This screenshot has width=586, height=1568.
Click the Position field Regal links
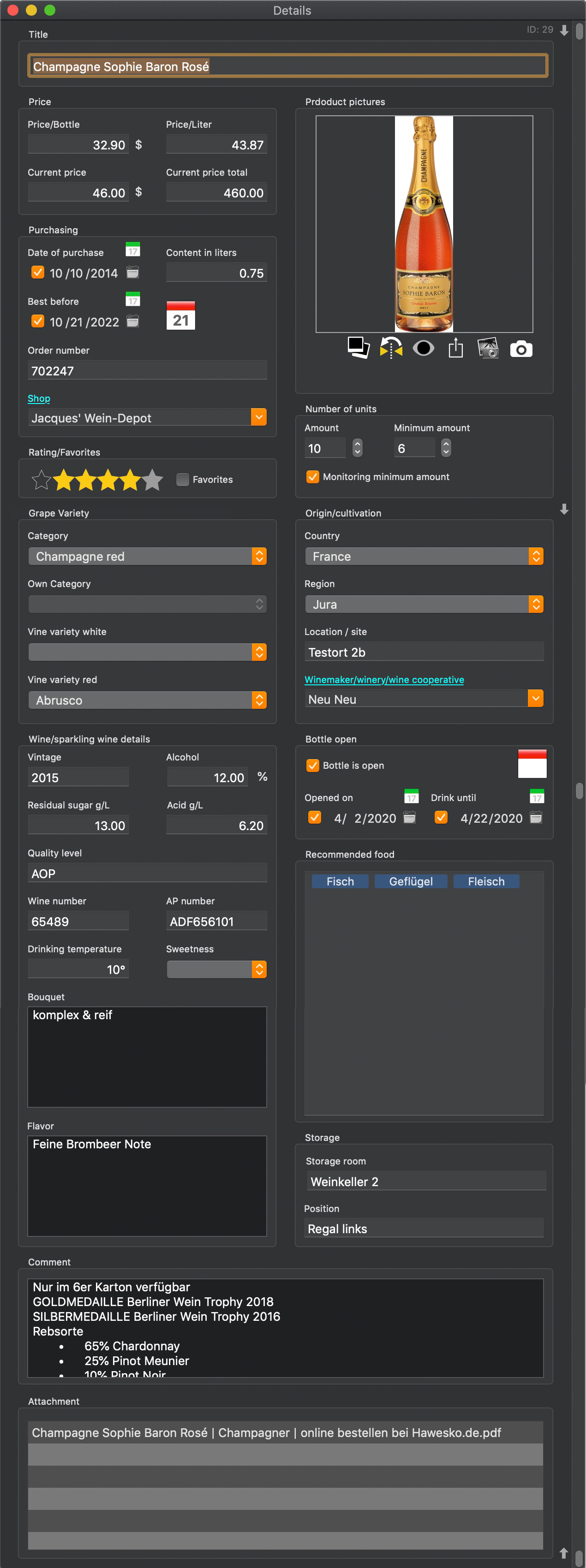coord(424,1229)
